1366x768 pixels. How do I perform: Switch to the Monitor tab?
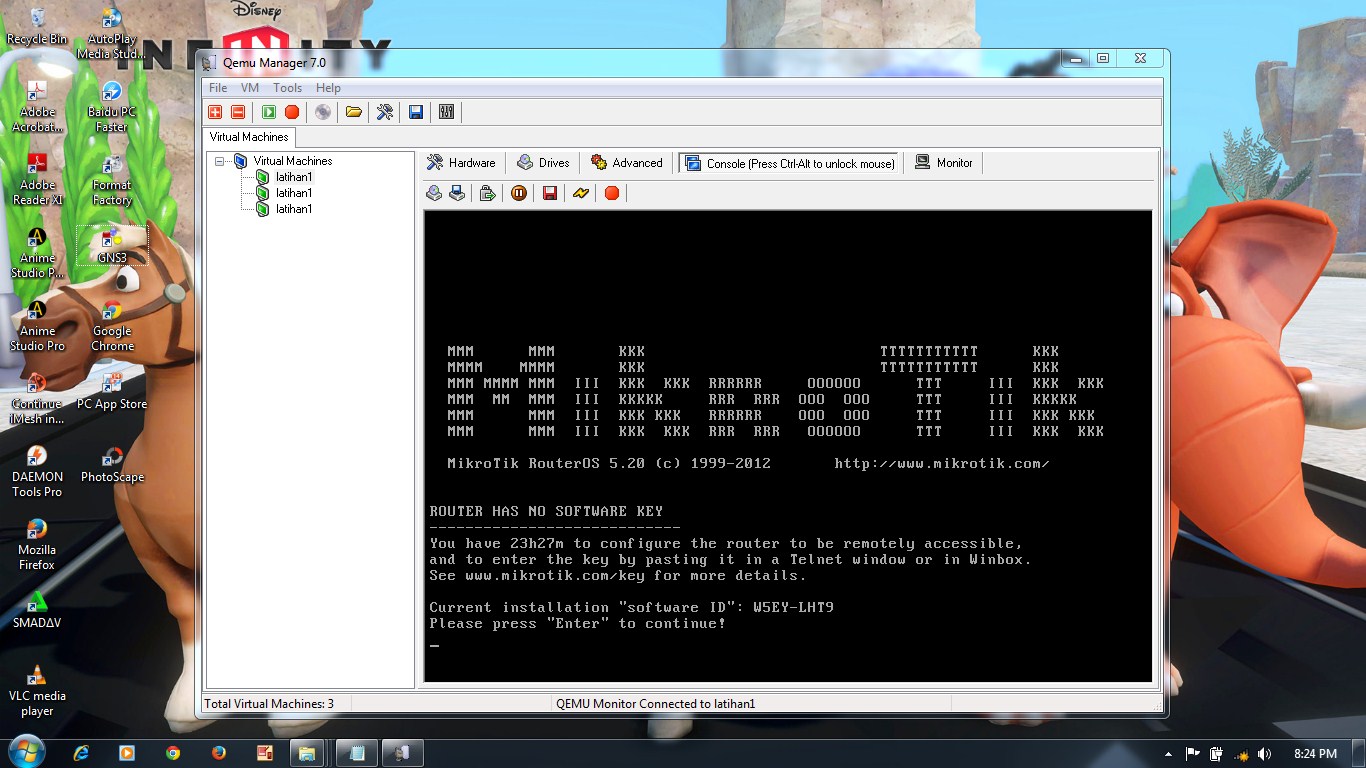click(x=943, y=163)
